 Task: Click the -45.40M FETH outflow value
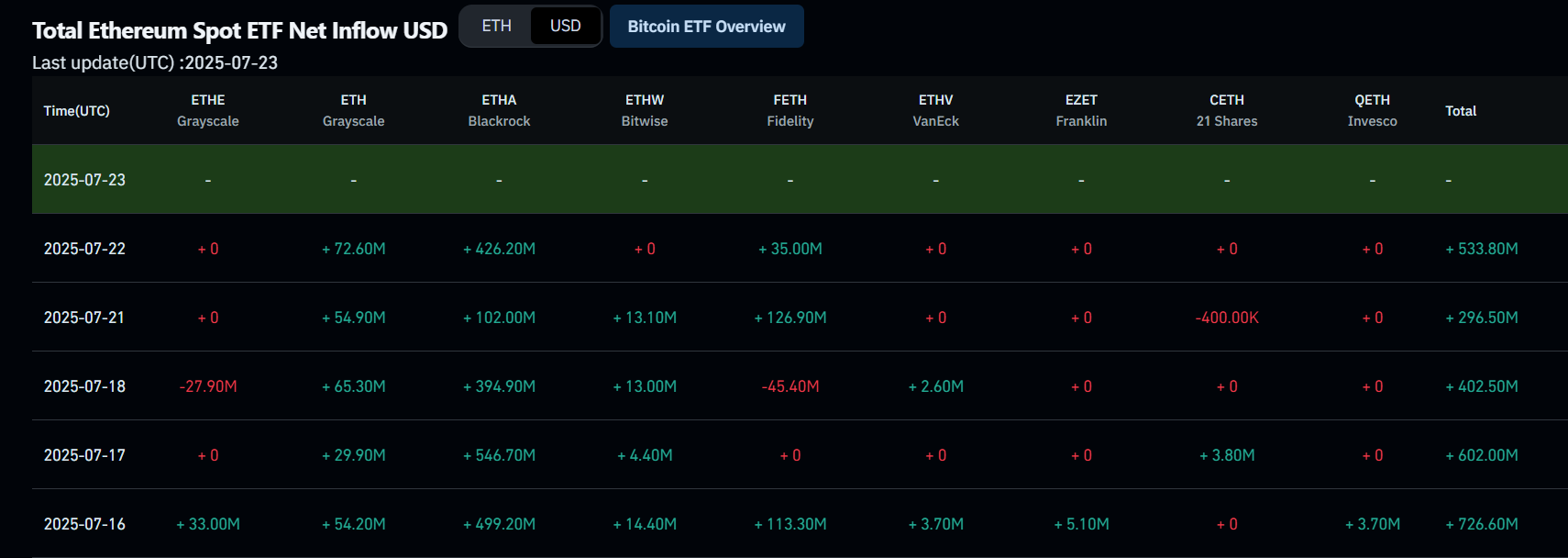tap(790, 386)
